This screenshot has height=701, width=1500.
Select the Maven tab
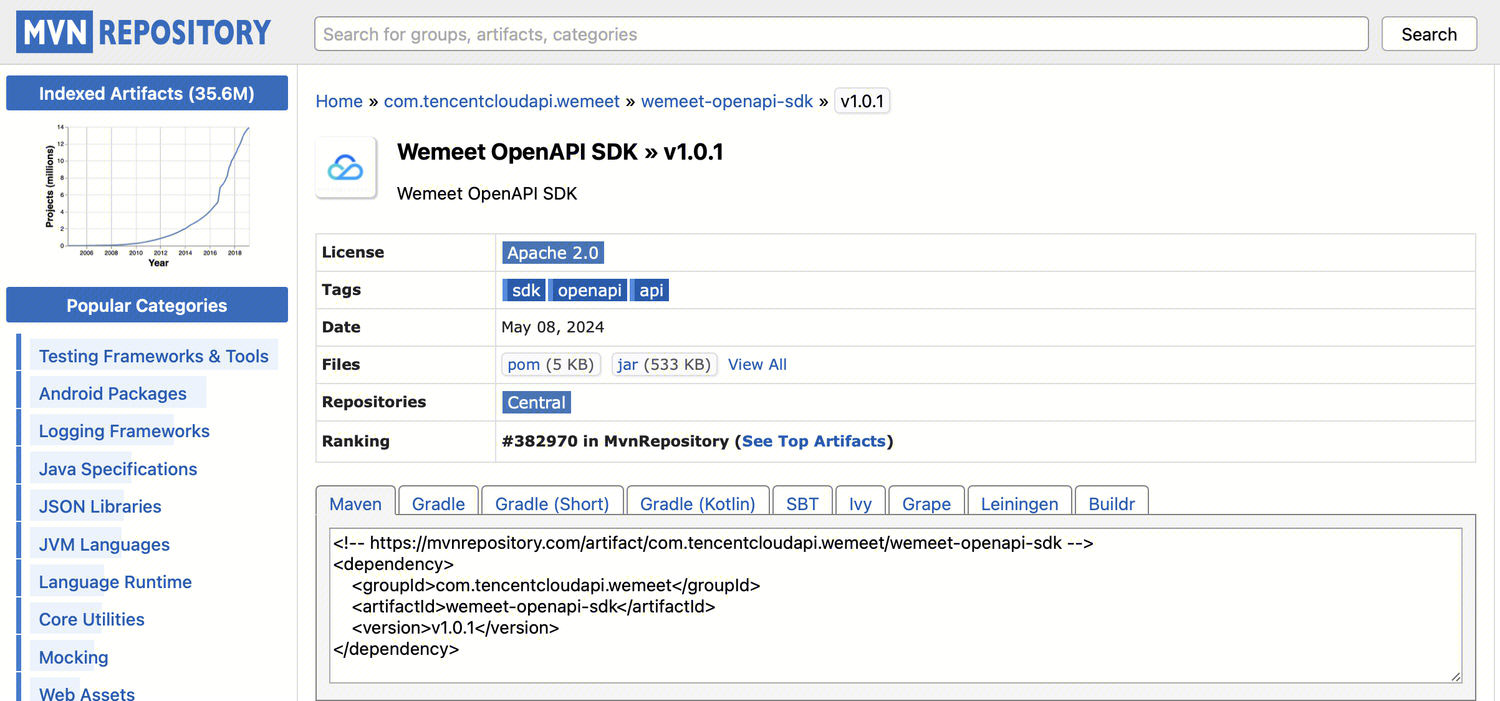[x=356, y=503]
